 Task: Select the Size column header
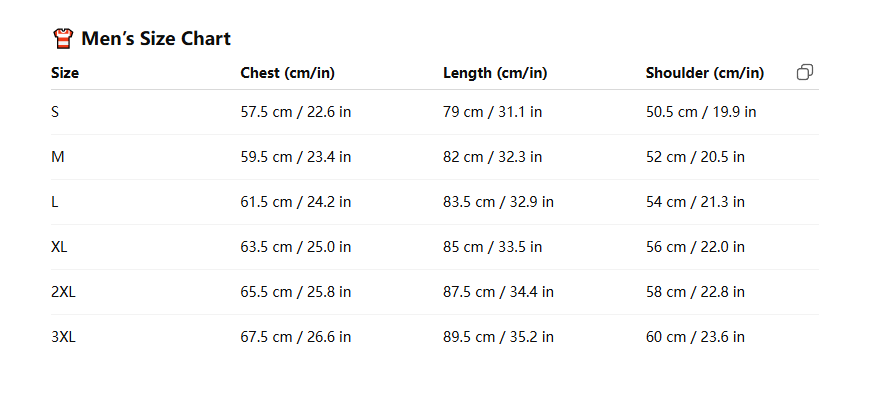point(65,73)
